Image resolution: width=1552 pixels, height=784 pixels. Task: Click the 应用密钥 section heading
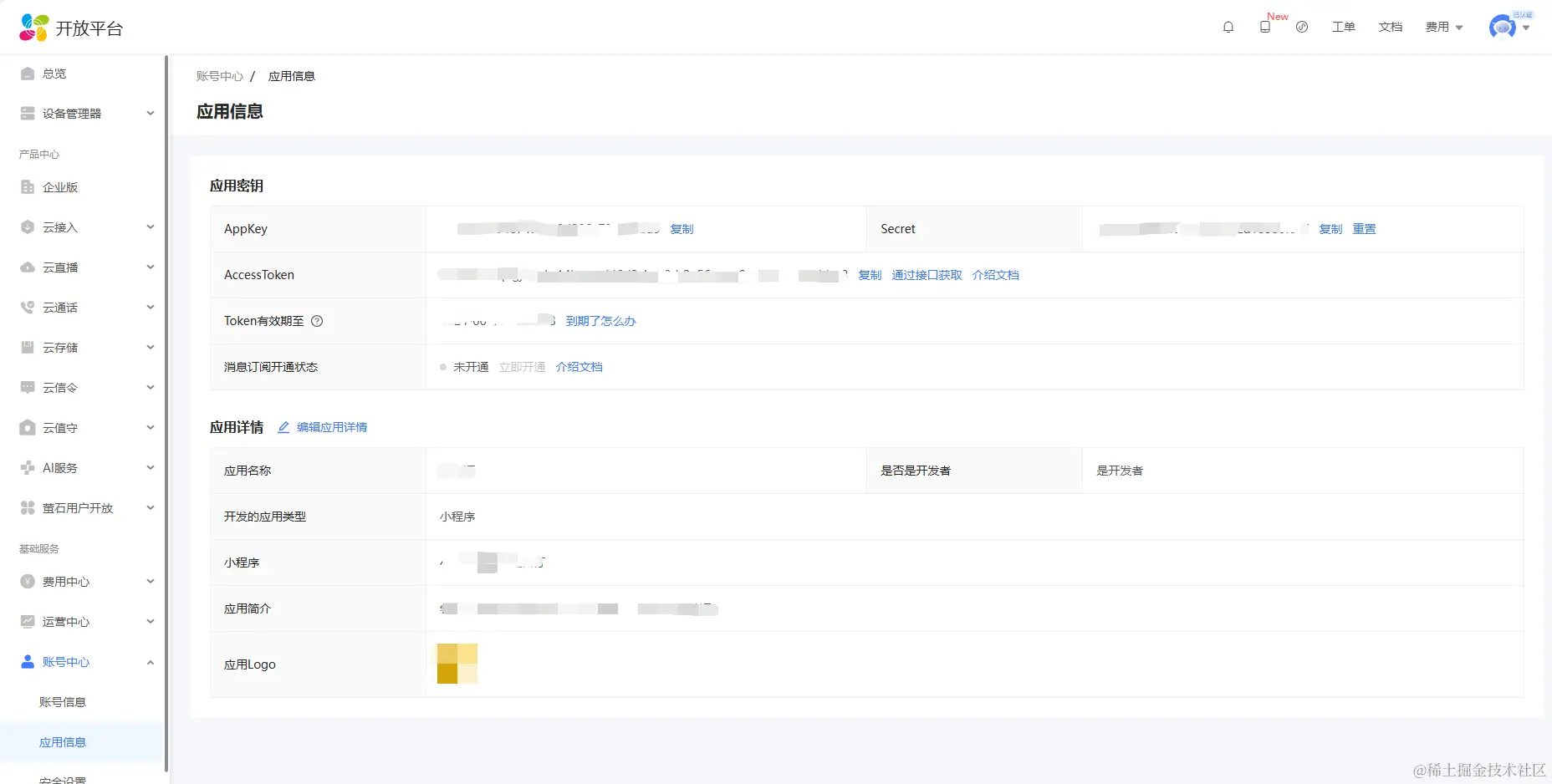pos(237,186)
